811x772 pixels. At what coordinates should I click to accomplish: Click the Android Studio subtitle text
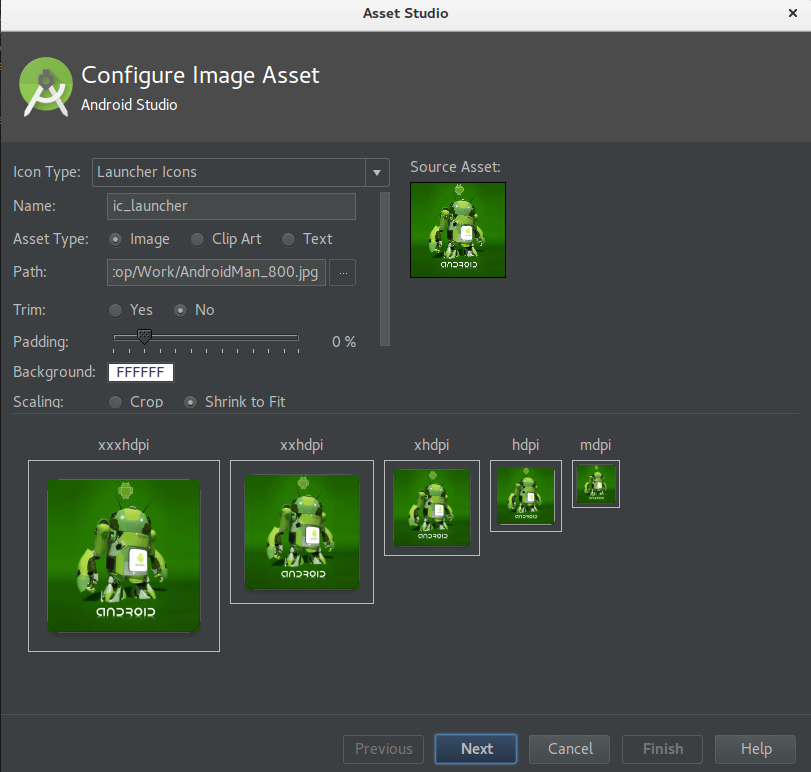click(x=129, y=105)
